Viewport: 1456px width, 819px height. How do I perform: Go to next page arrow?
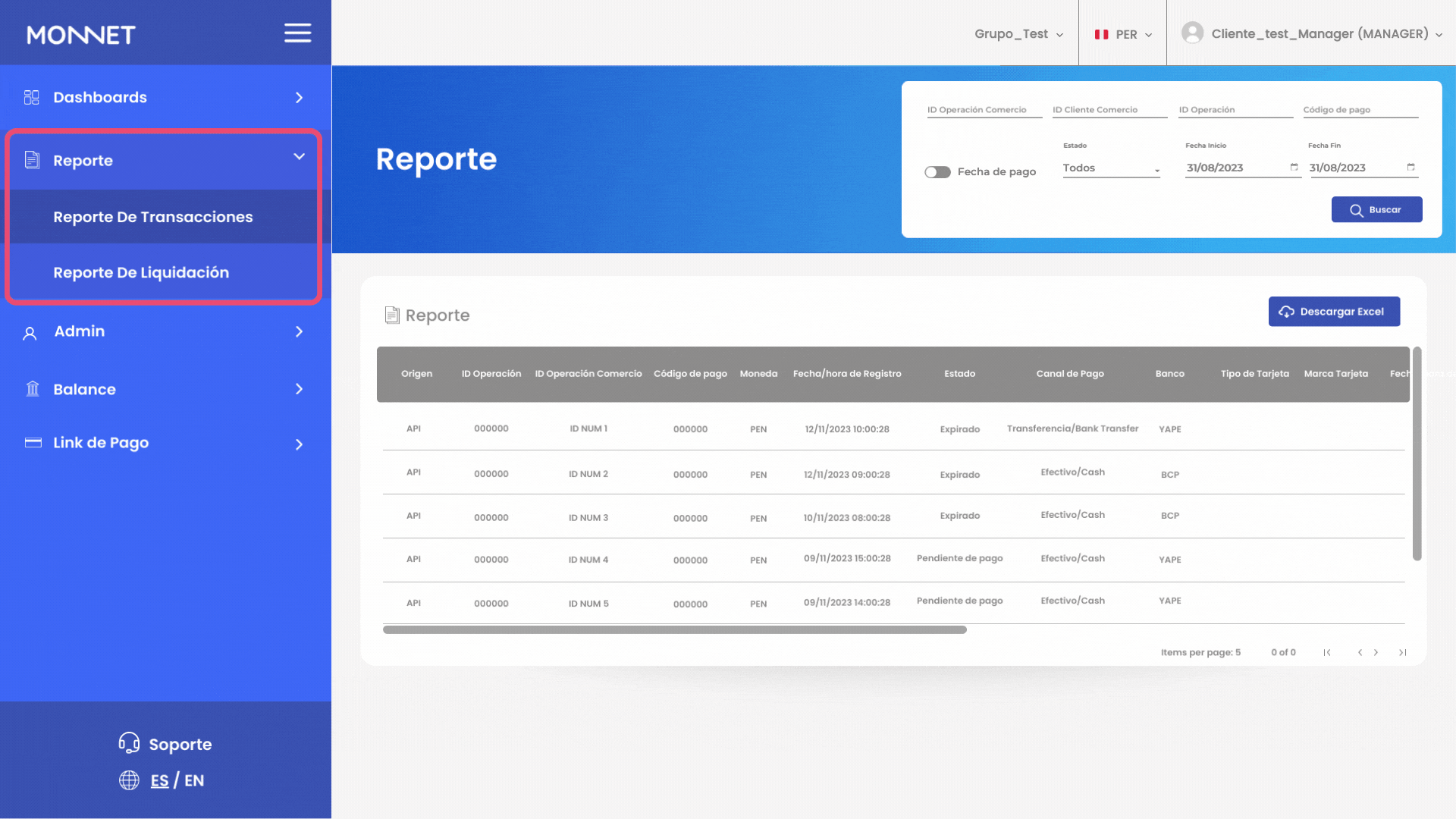coord(1376,652)
